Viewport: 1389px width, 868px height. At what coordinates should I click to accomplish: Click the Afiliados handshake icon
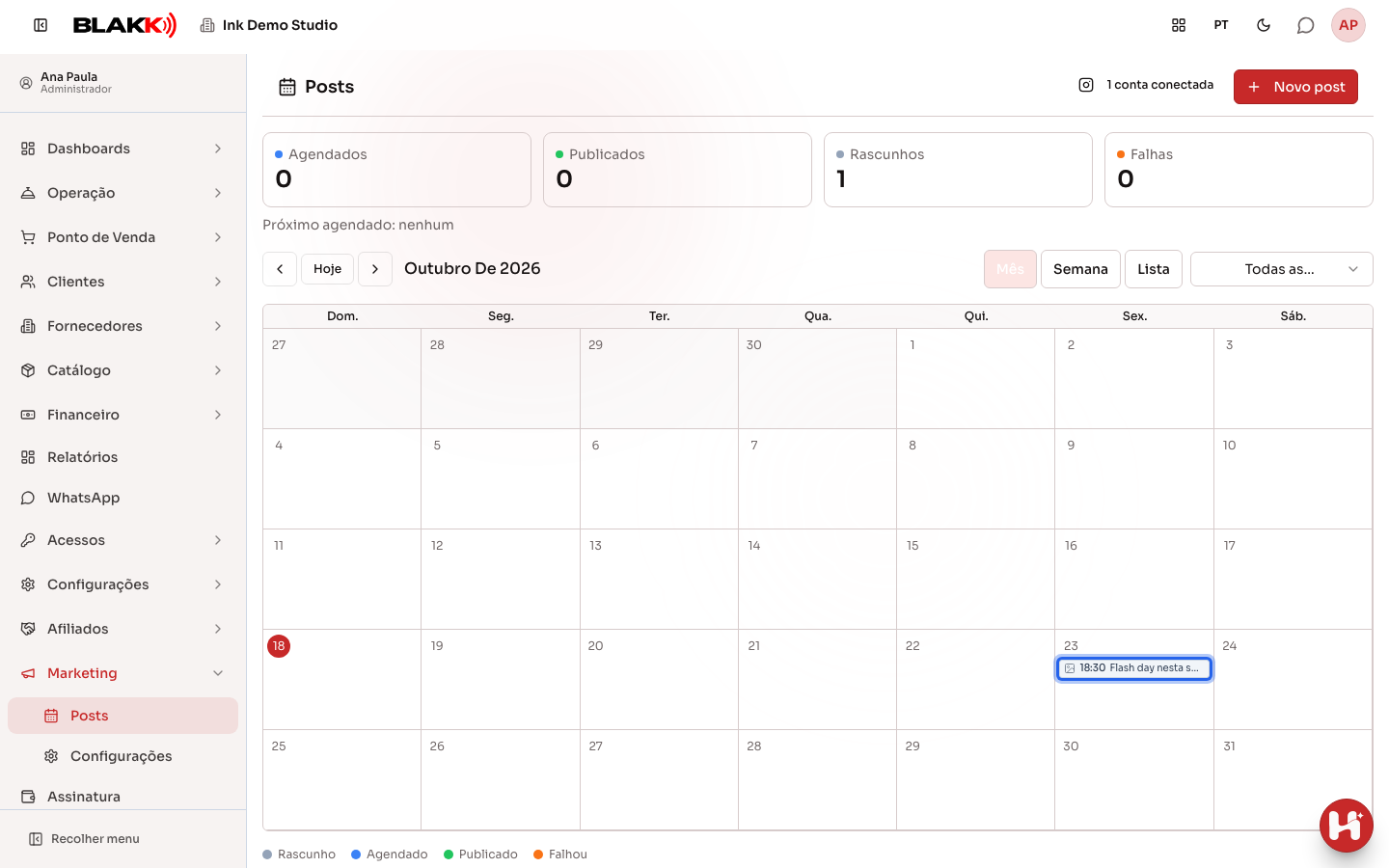tap(28, 629)
